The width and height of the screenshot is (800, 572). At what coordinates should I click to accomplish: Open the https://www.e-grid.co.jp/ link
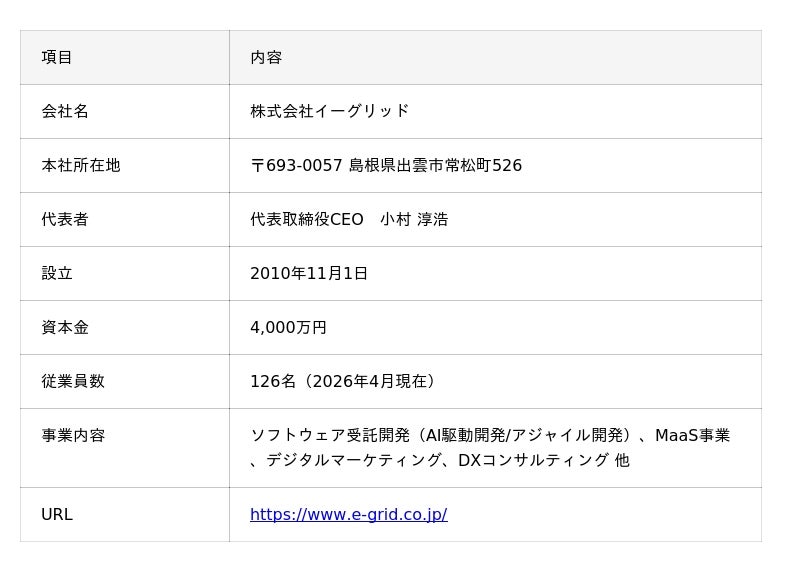(348, 515)
